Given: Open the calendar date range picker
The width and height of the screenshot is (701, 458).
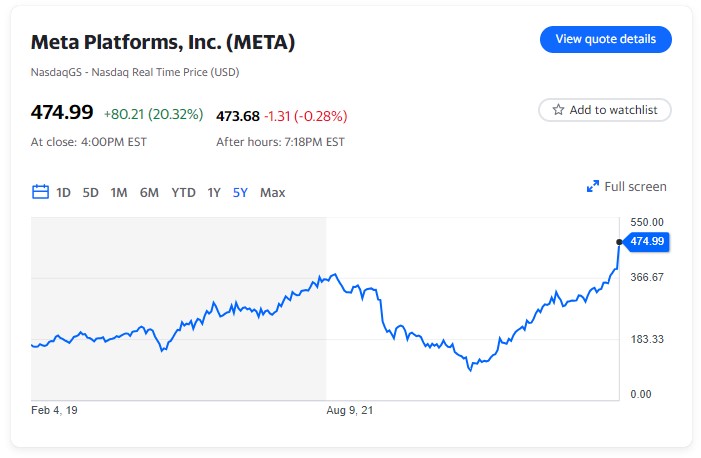Looking at the screenshot, I should tap(41, 192).
